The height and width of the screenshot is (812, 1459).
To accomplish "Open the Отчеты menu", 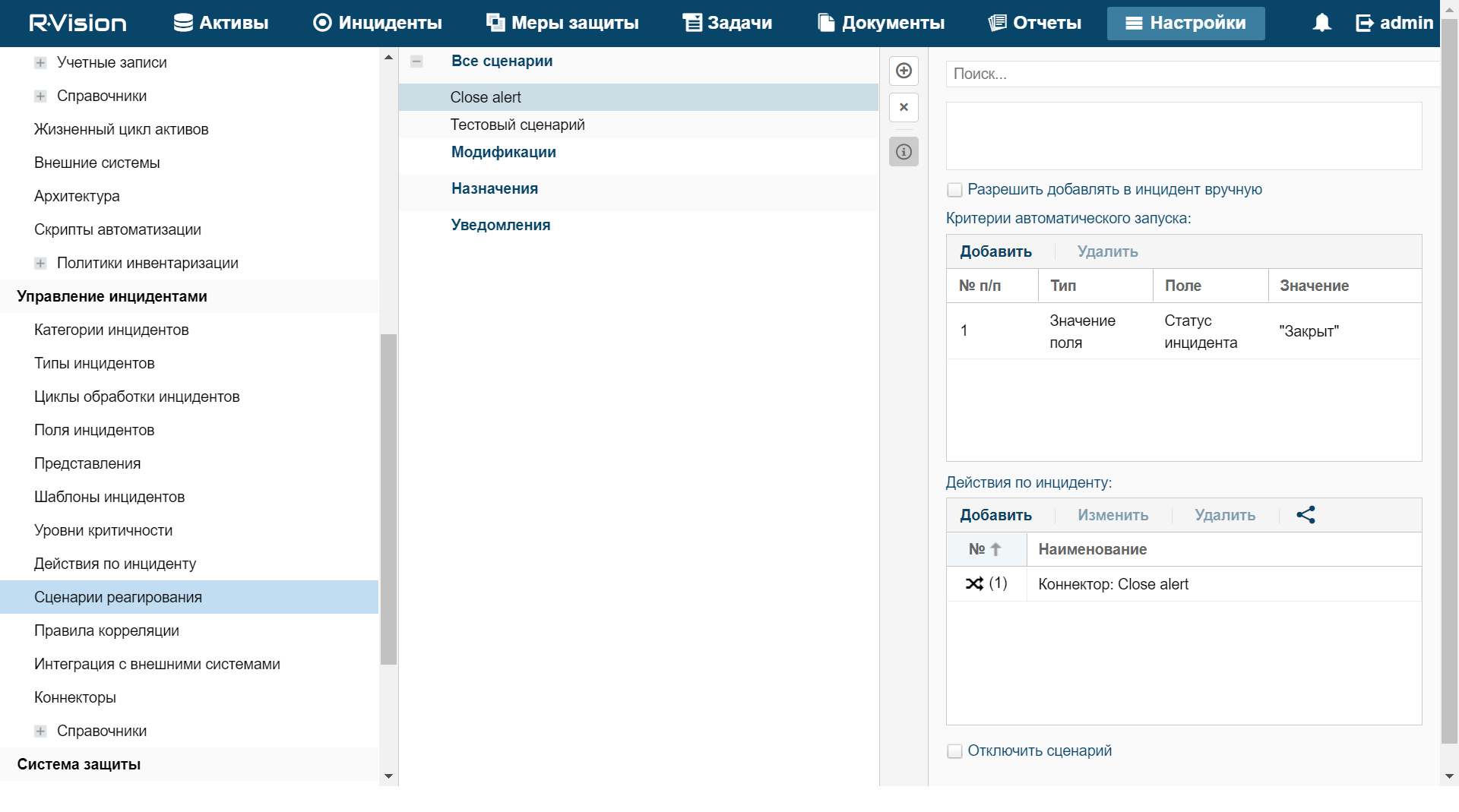I will [1034, 23].
